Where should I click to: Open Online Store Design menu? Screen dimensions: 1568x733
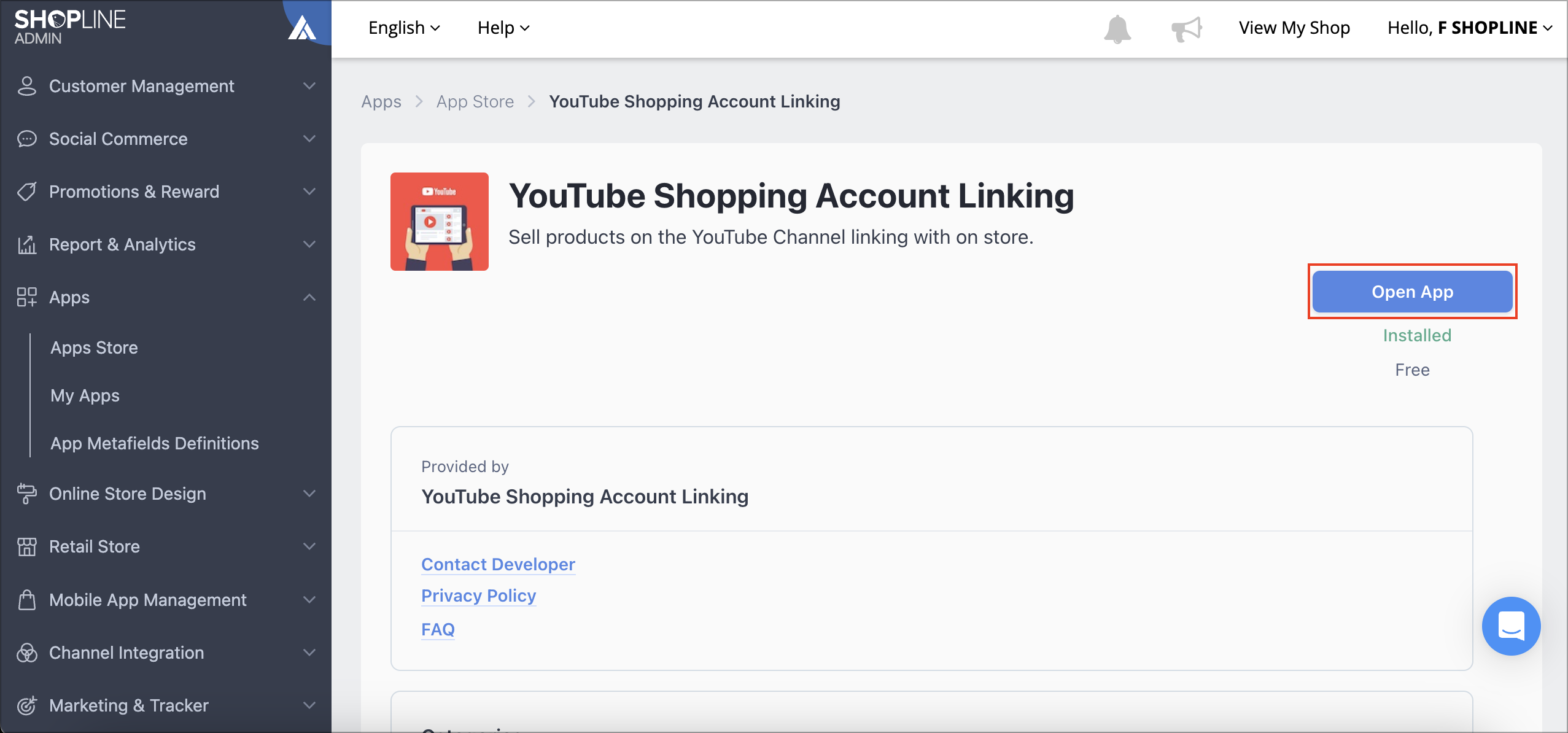166,494
